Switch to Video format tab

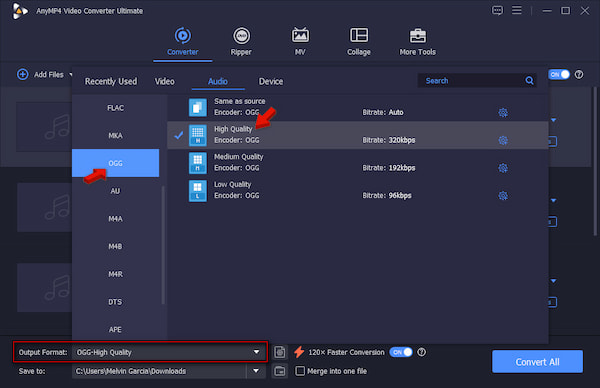tap(165, 82)
